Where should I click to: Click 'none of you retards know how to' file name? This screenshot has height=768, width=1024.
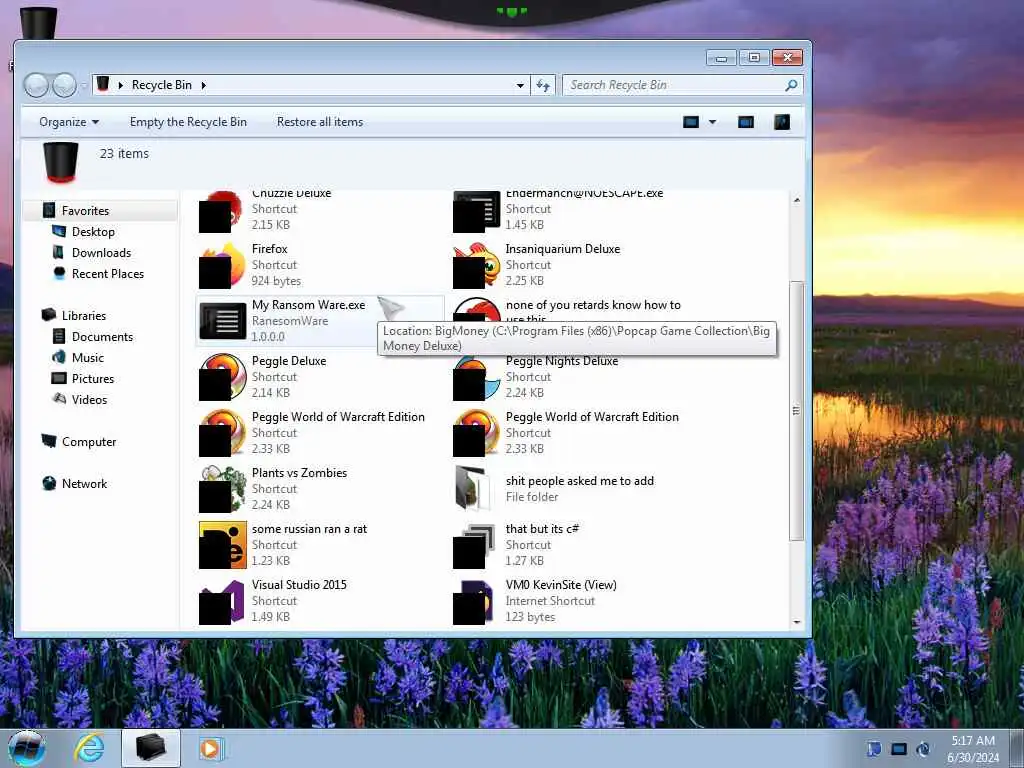point(593,305)
